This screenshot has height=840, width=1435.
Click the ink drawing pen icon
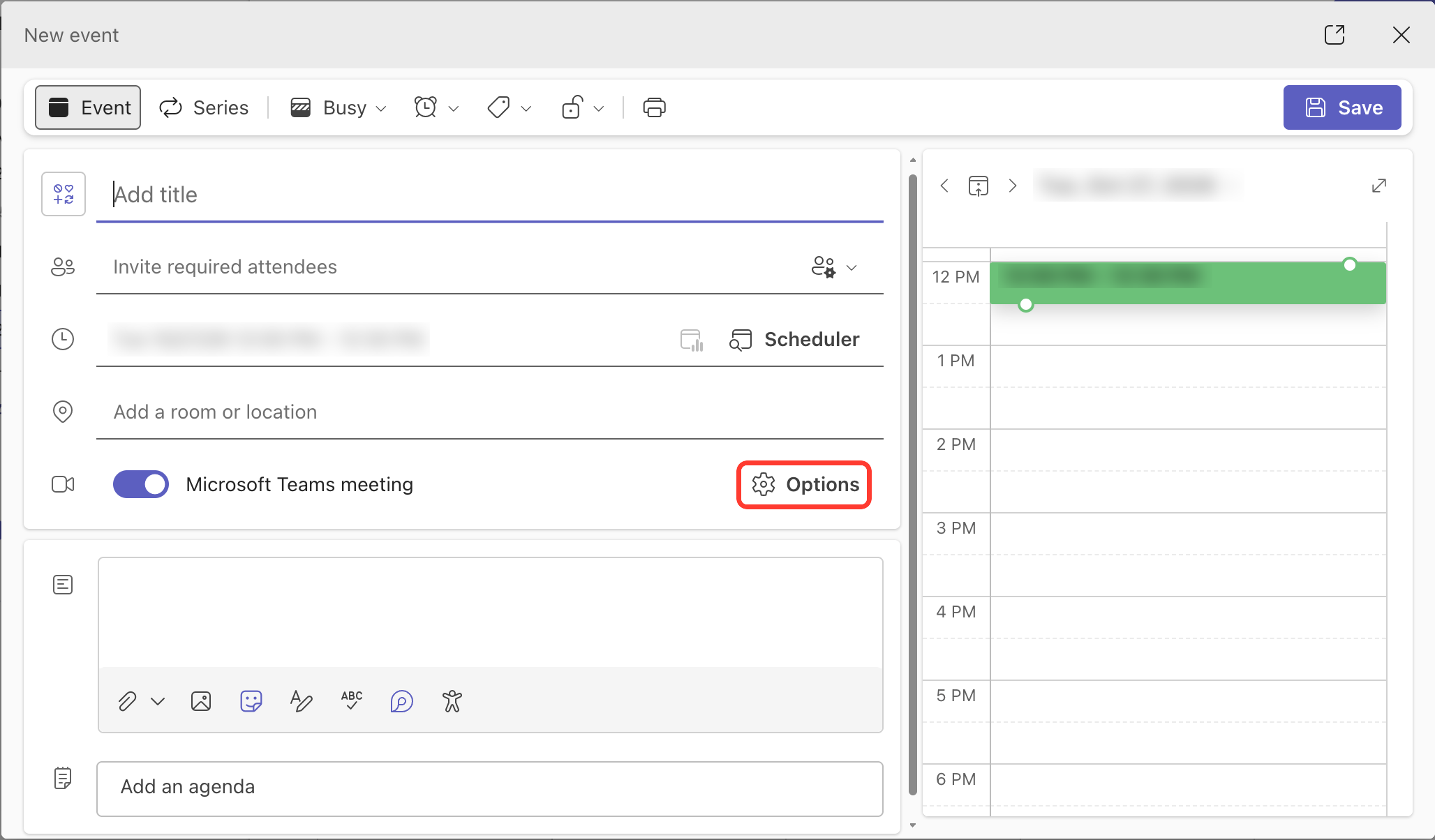[302, 701]
